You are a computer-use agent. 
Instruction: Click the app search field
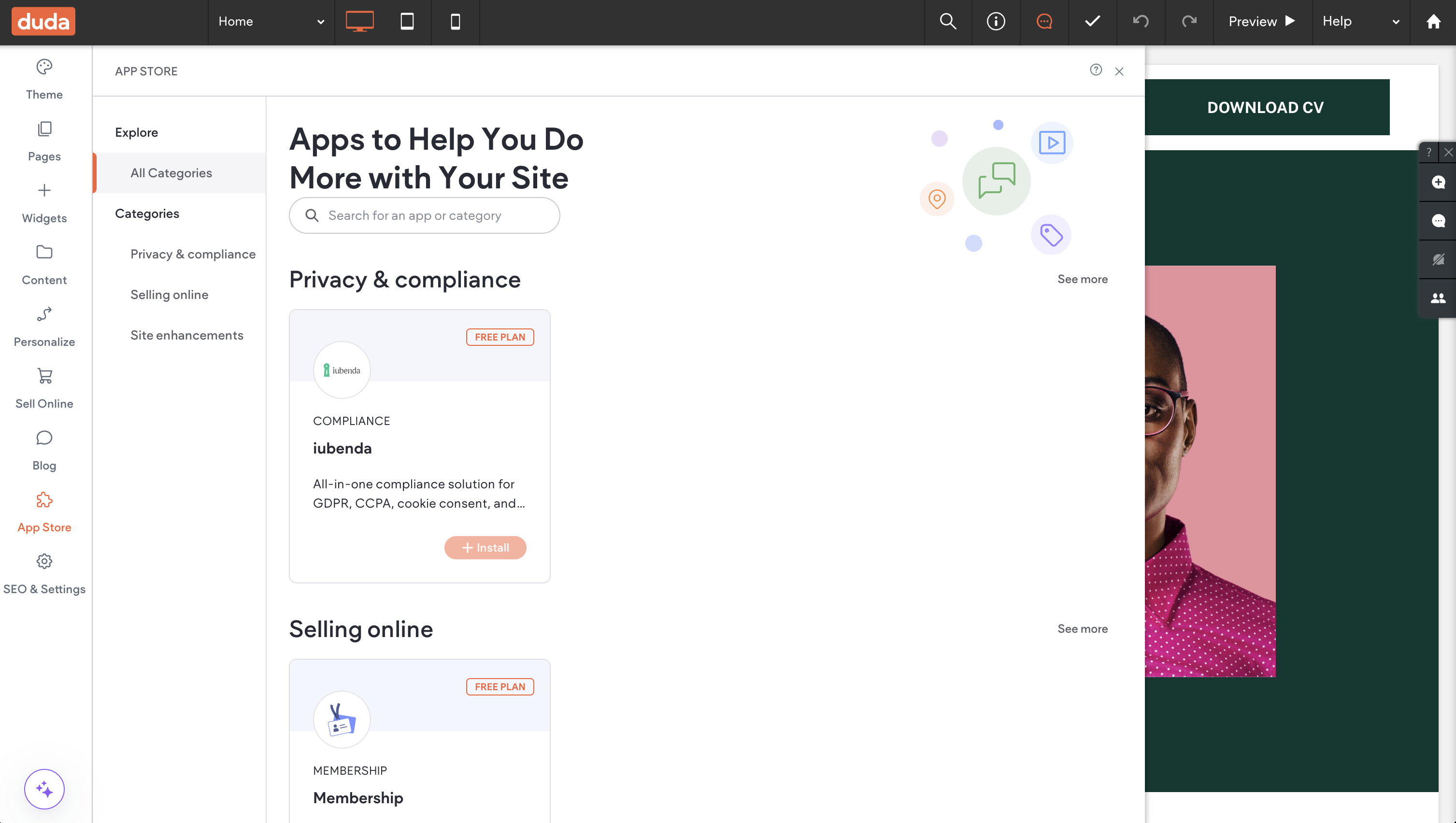coord(424,215)
